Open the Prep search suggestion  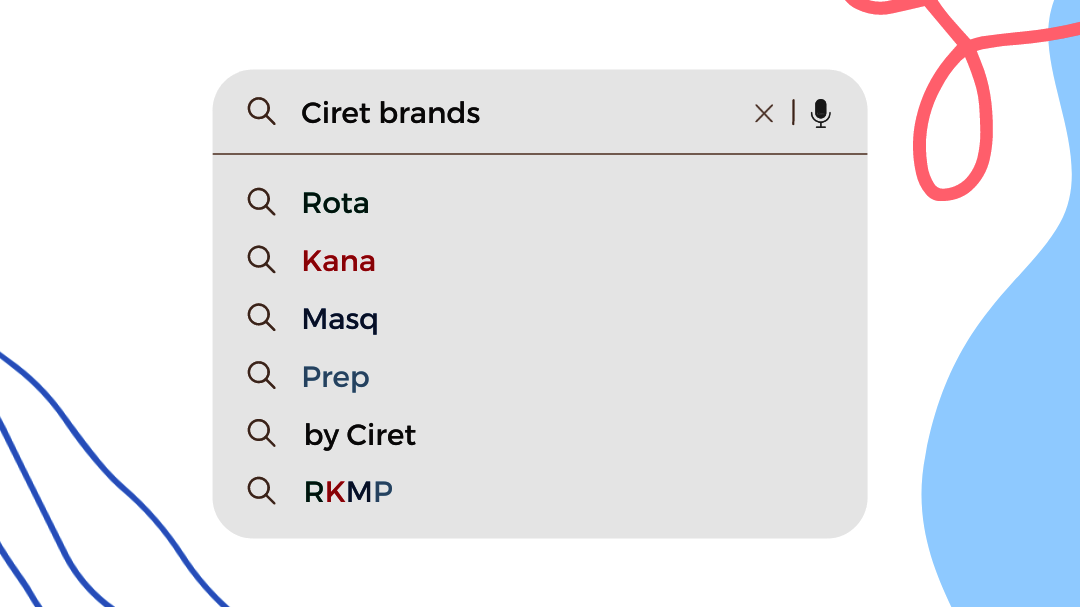(x=335, y=378)
